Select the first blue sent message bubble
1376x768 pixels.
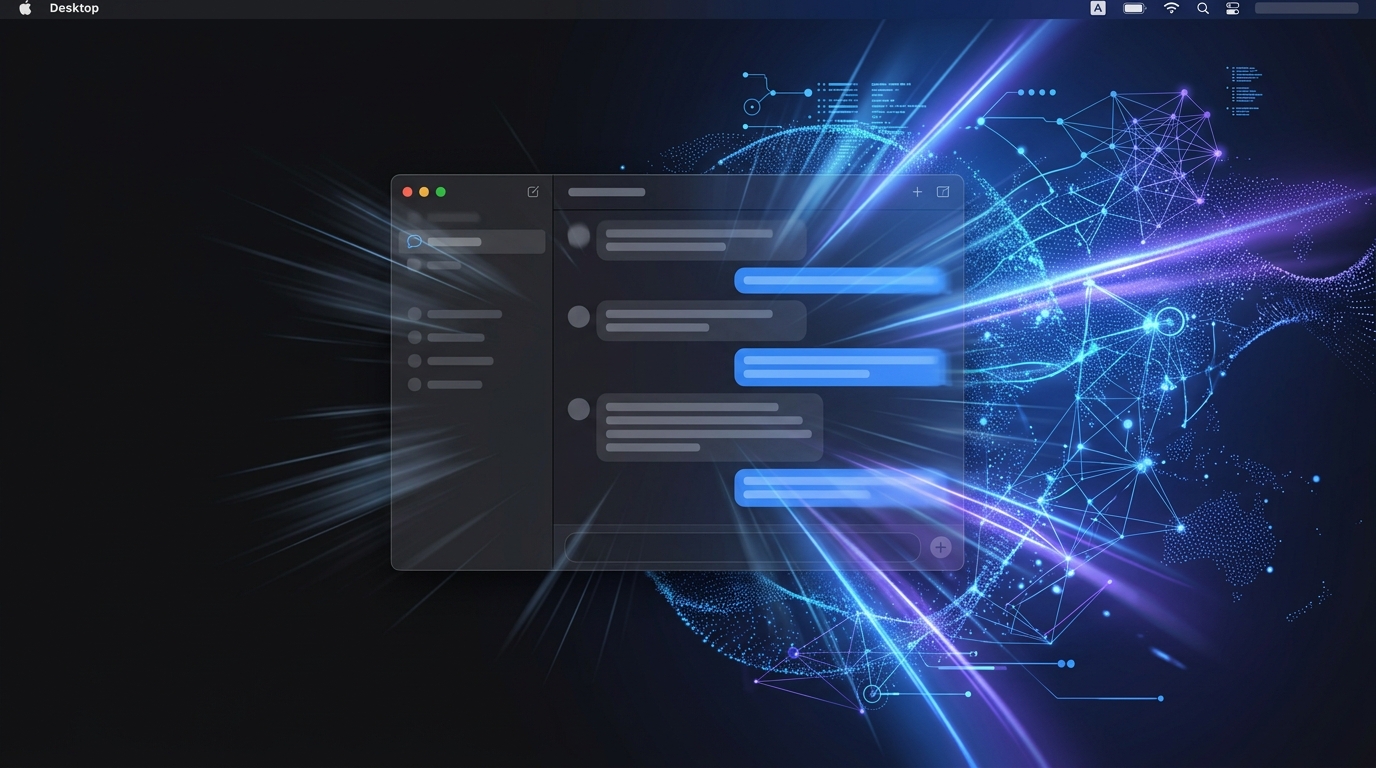tap(840, 280)
